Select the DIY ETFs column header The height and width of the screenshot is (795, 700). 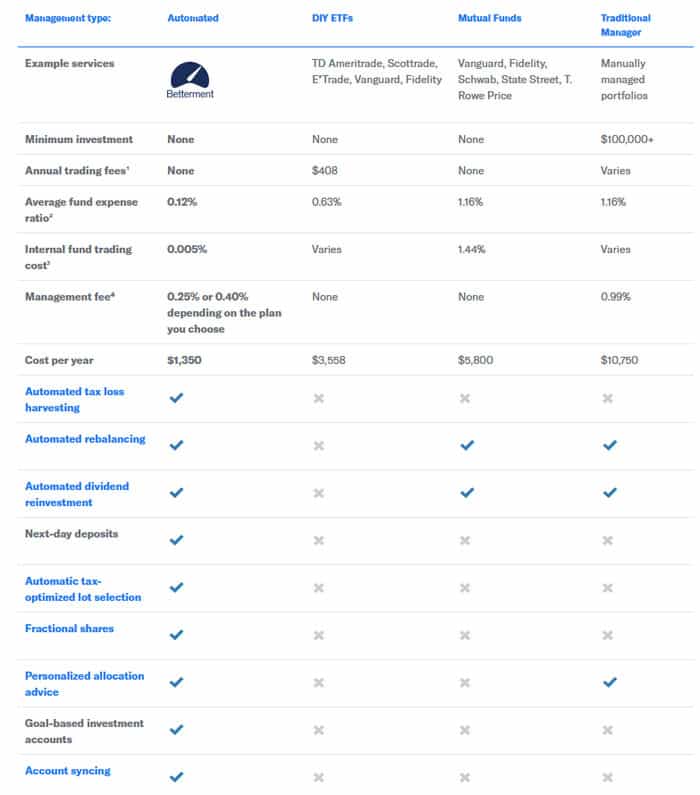[x=333, y=18]
